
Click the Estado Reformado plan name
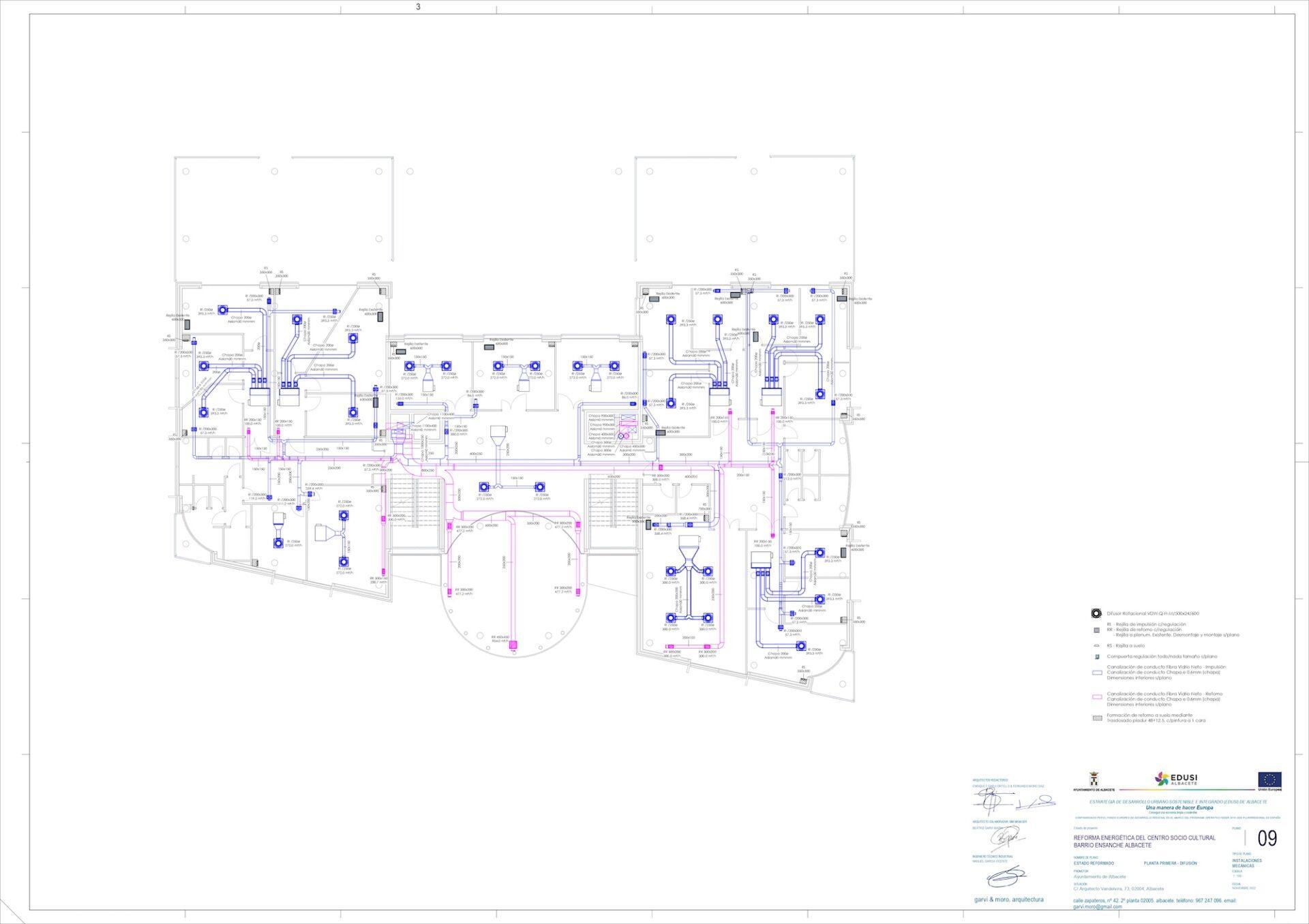[x=1094, y=863]
